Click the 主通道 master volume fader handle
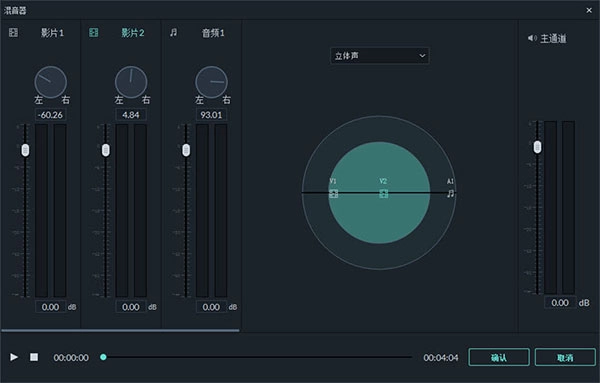This screenshot has width=600, height=383. click(538, 147)
